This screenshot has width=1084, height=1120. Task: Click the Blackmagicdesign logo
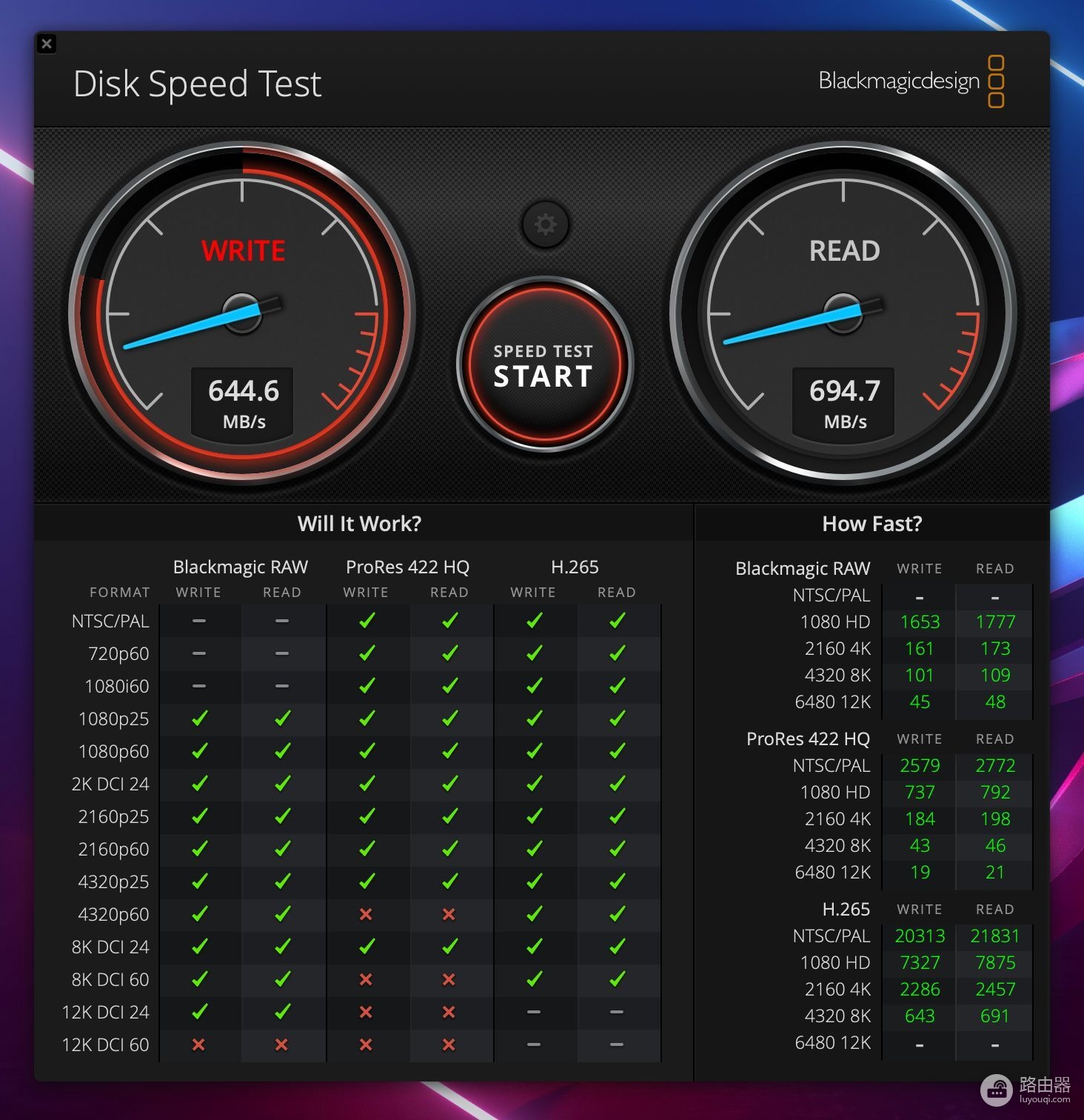(911, 81)
